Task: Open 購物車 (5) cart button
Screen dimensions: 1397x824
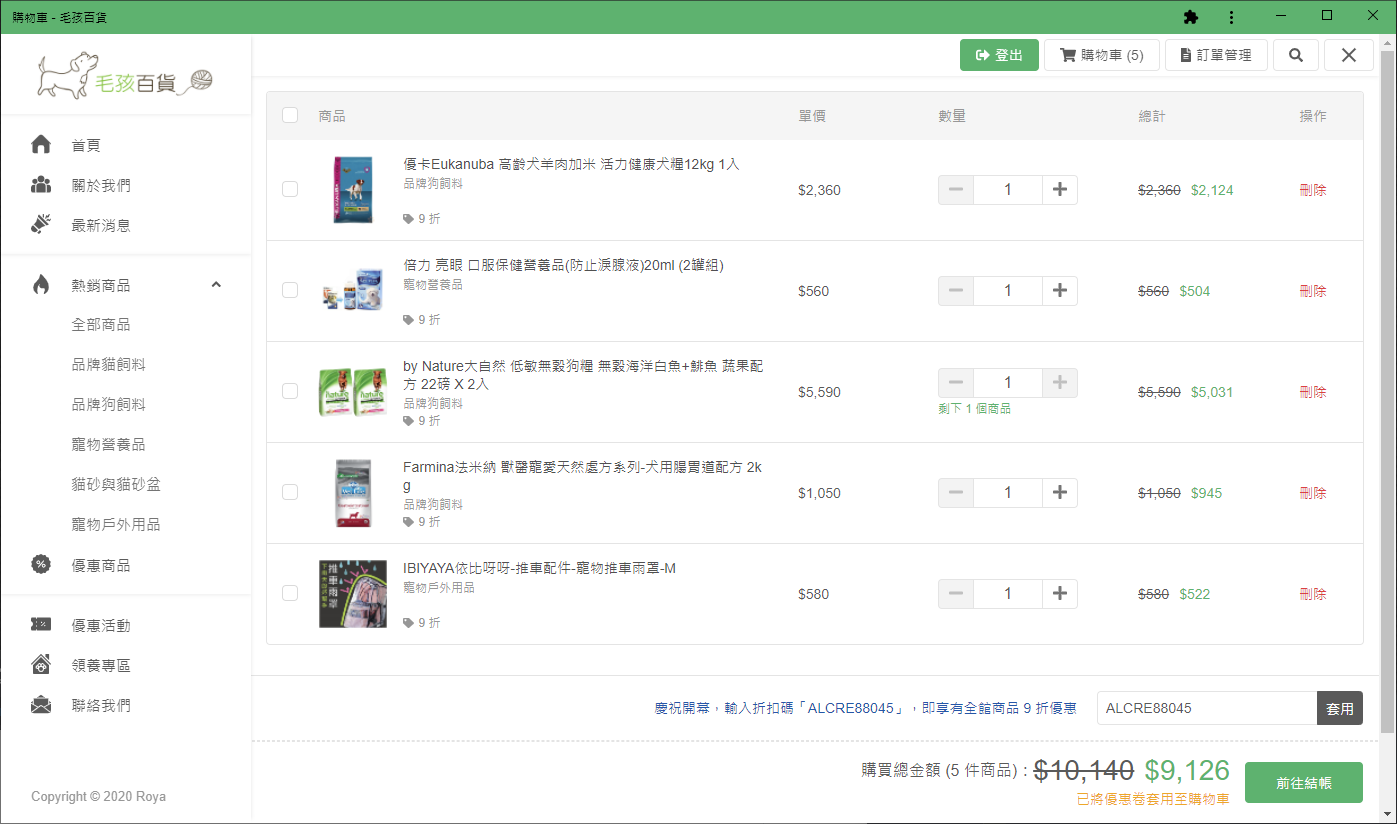Action: pos(1101,55)
